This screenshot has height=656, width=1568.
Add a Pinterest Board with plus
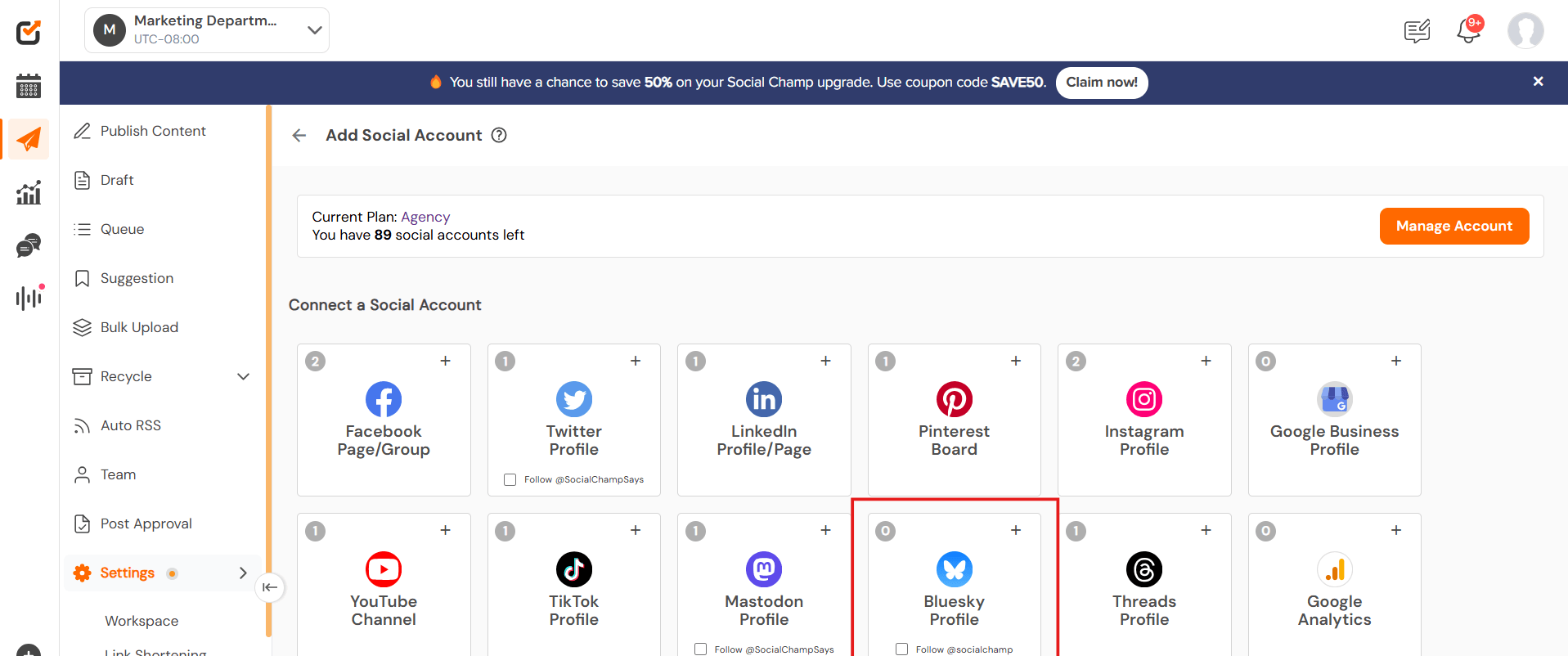(1016, 361)
